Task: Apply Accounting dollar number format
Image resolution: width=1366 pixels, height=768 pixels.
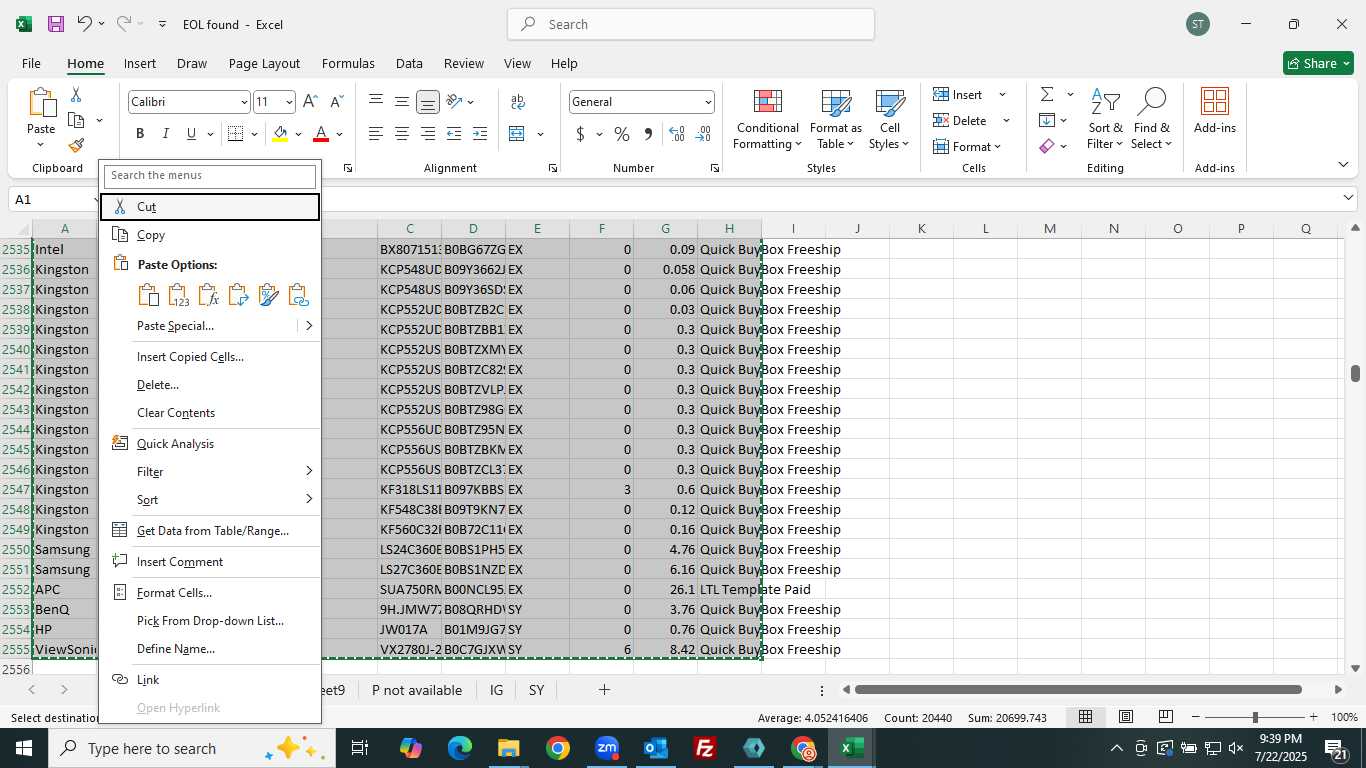Action: pyautogui.click(x=581, y=134)
